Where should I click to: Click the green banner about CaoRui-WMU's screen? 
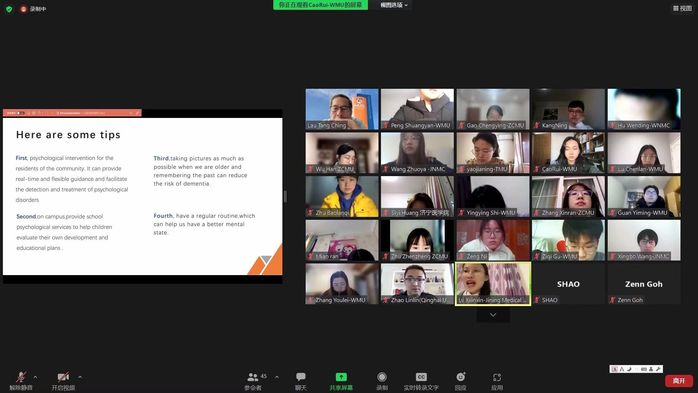[x=321, y=5]
